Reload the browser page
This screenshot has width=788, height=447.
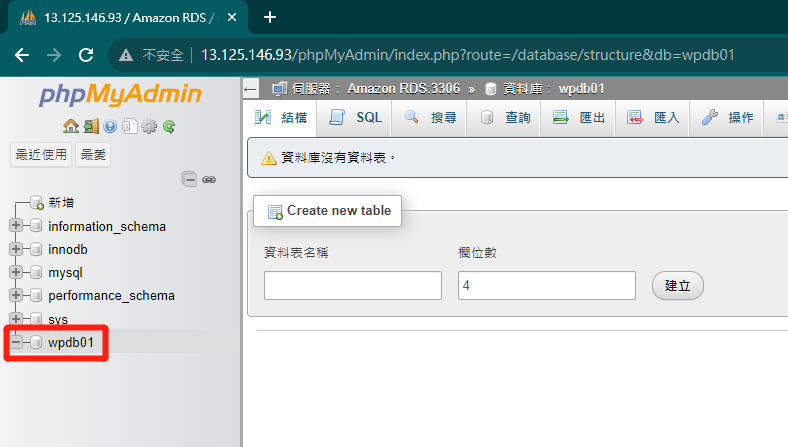click(x=86, y=55)
